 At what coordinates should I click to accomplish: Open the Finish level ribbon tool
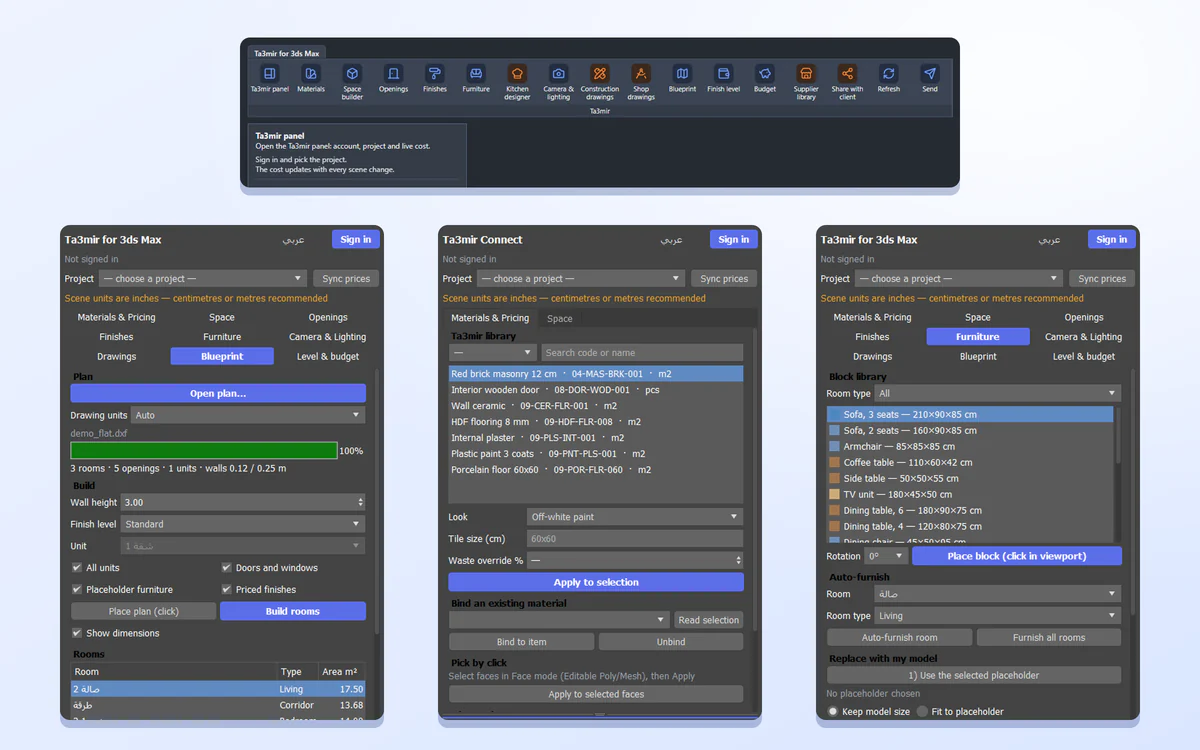click(723, 73)
